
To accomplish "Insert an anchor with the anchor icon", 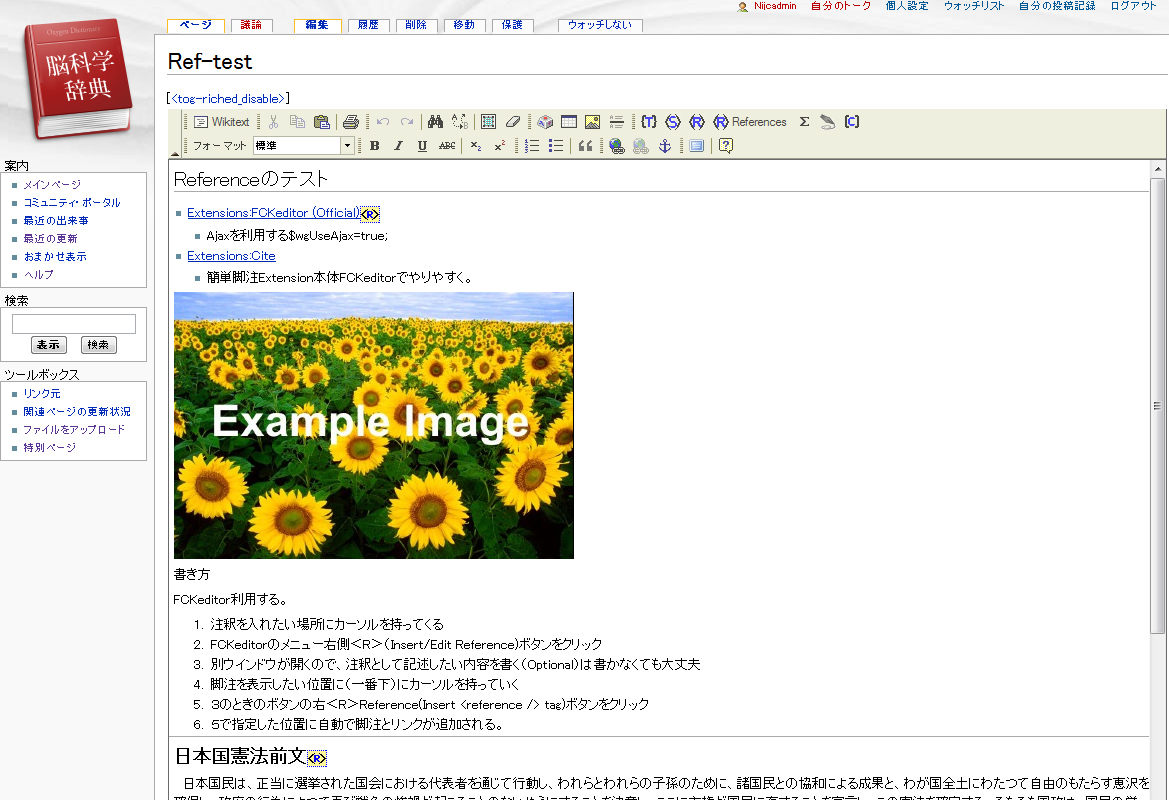I will coord(664,146).
